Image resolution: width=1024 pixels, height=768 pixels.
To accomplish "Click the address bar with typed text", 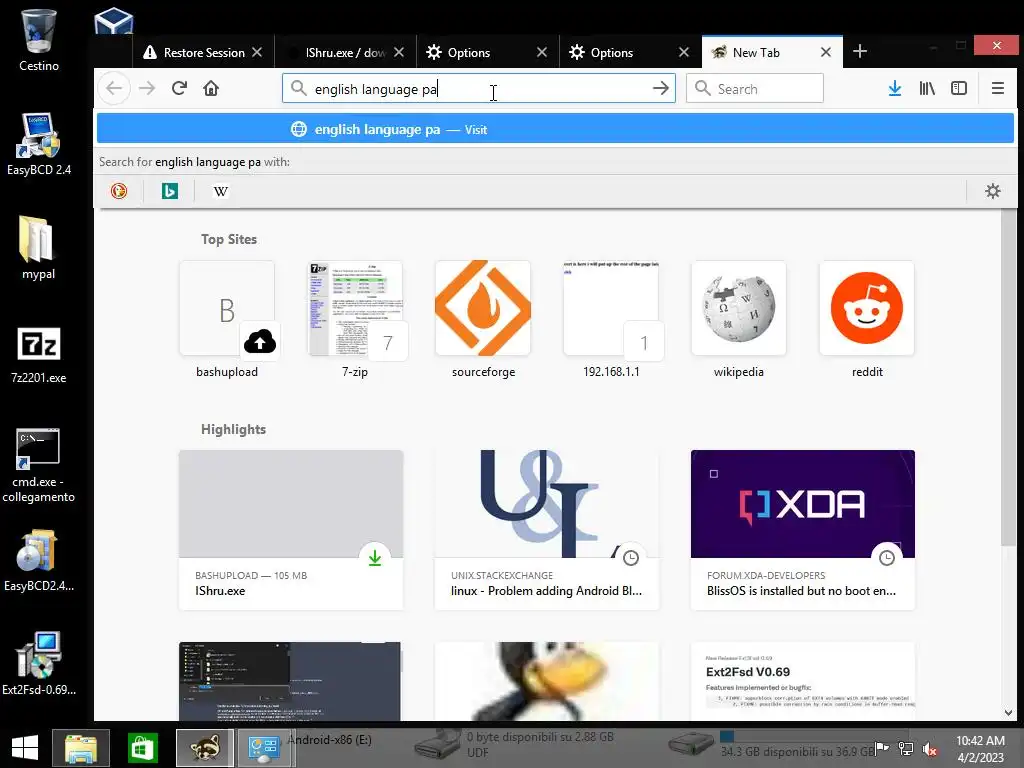I will 479,88.
